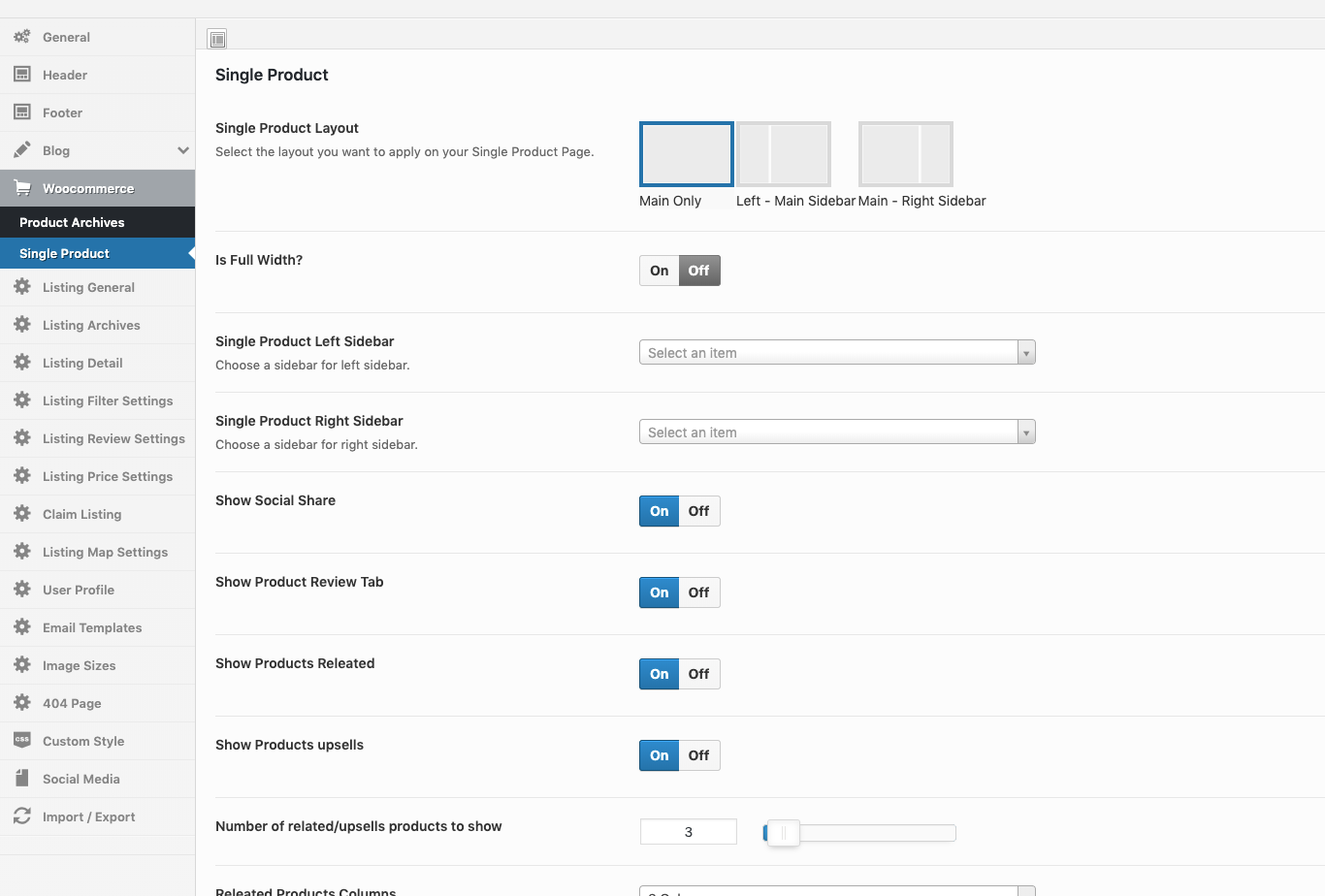
Task: Open Single Product Left Sidebar dropdown
Action: coord(836,353)
